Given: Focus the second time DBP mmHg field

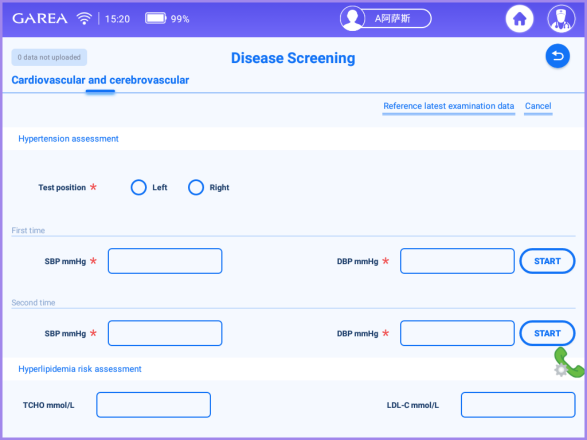Looking at the screenshot, I should tap(457, 333).
